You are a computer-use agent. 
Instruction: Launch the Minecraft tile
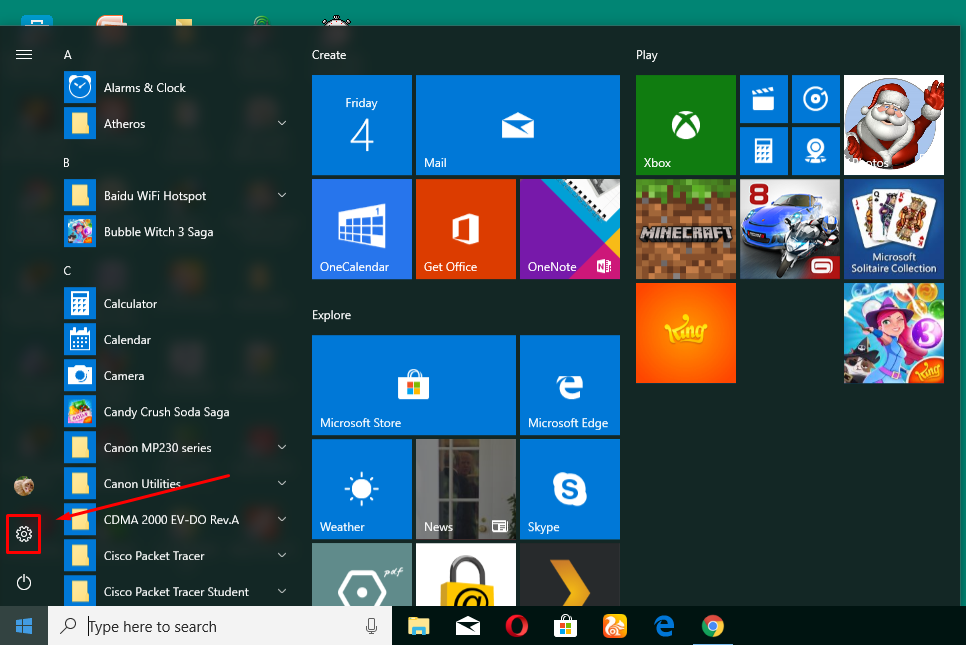pos(686,229)
